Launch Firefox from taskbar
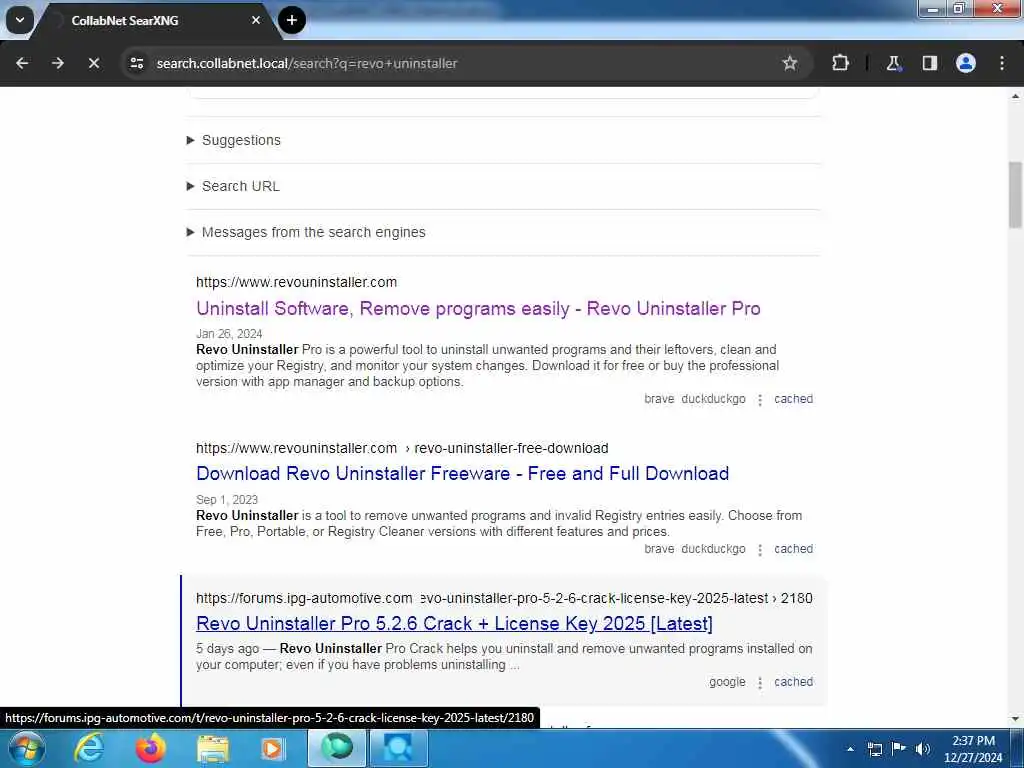 pos(150,748)
